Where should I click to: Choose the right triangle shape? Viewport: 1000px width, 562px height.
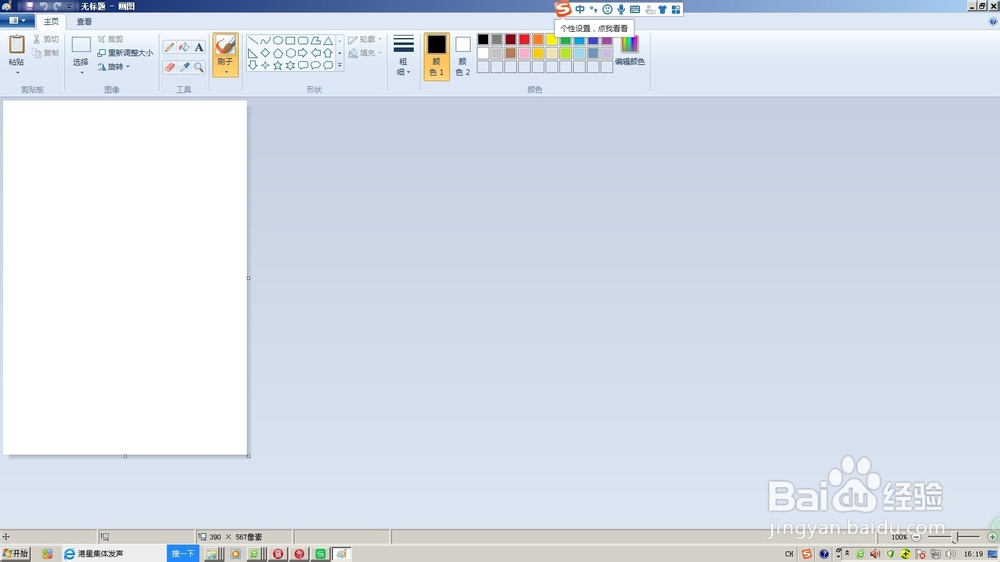pos(253,53)
